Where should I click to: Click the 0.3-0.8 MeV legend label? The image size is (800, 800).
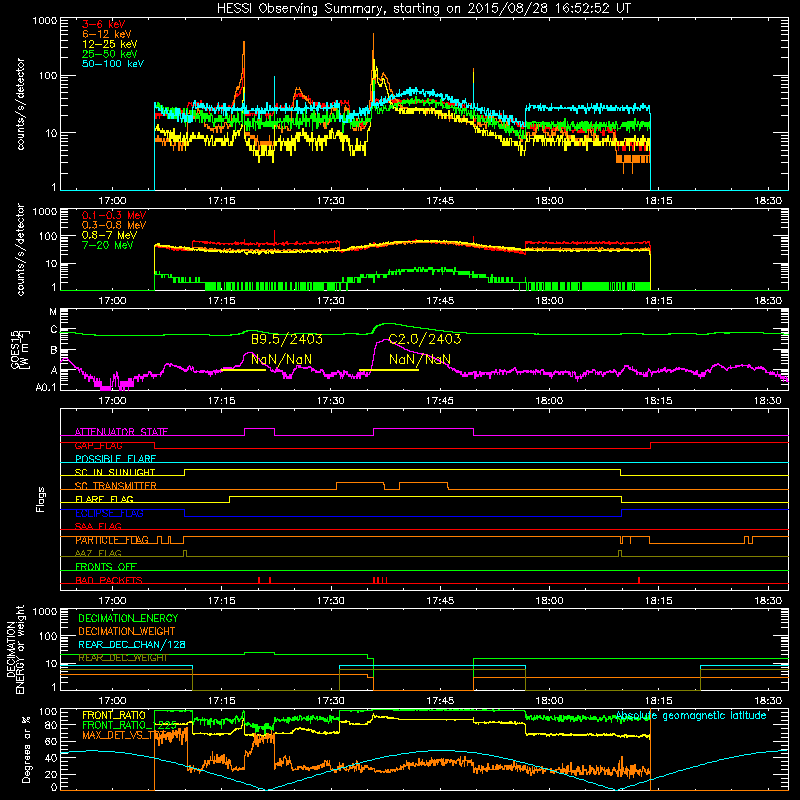point(114,226)
